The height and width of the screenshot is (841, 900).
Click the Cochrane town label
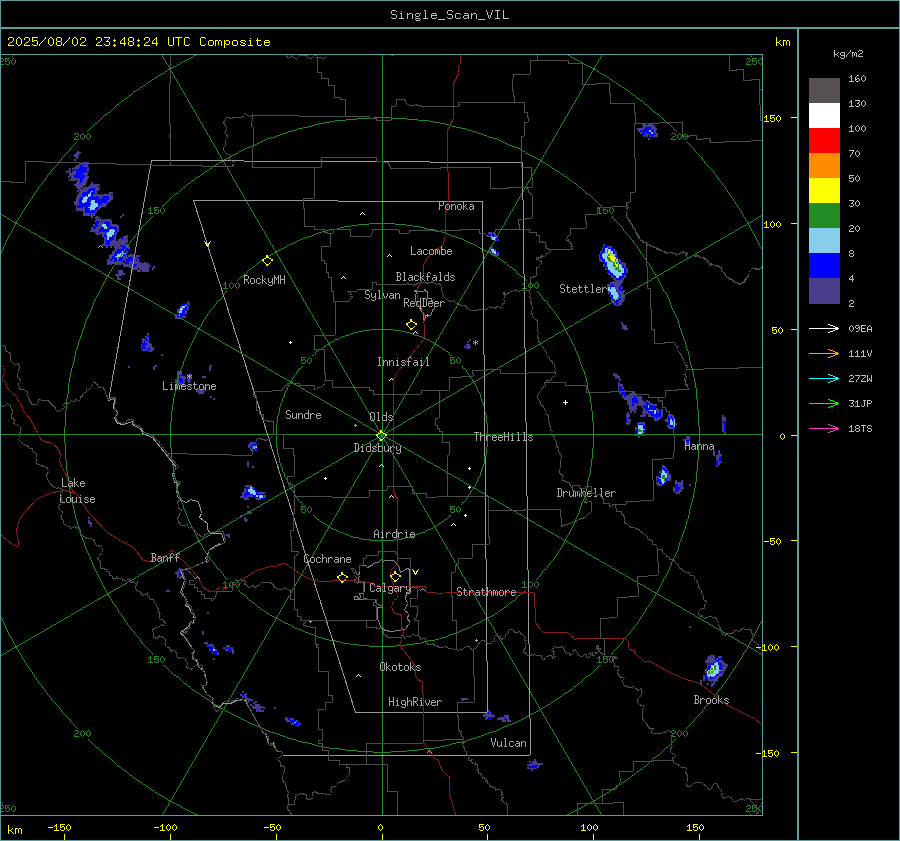click(327, 559)
